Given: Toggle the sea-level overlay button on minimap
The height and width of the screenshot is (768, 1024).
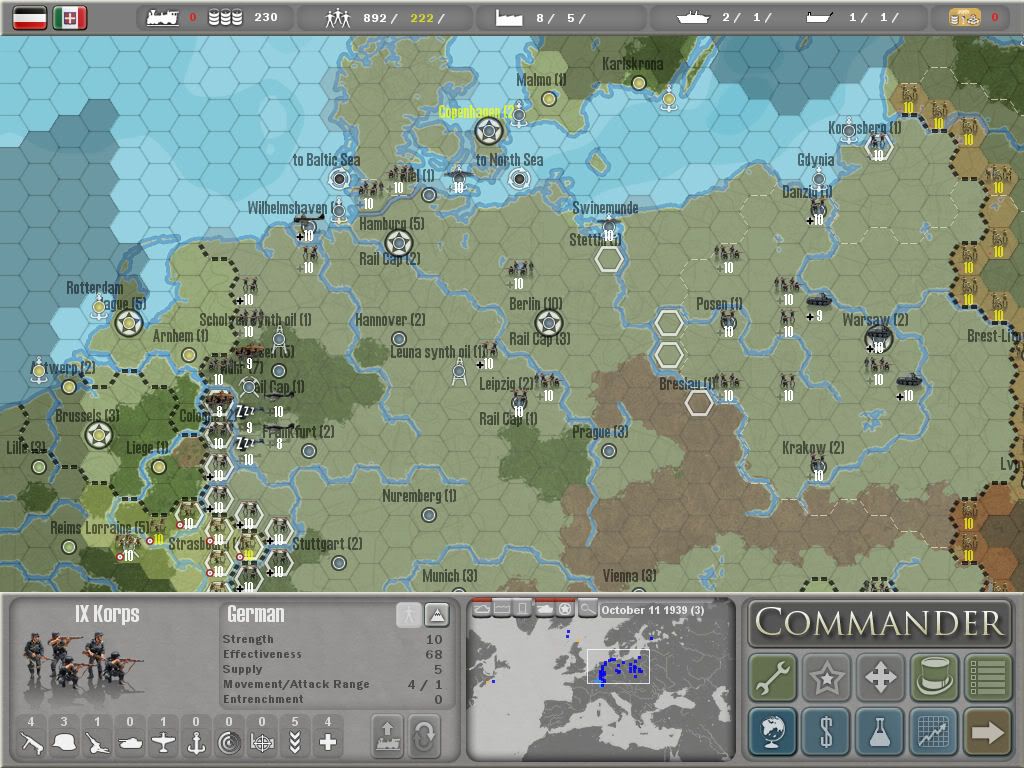Looking at the screenshot, I should (x=502, y=609).
